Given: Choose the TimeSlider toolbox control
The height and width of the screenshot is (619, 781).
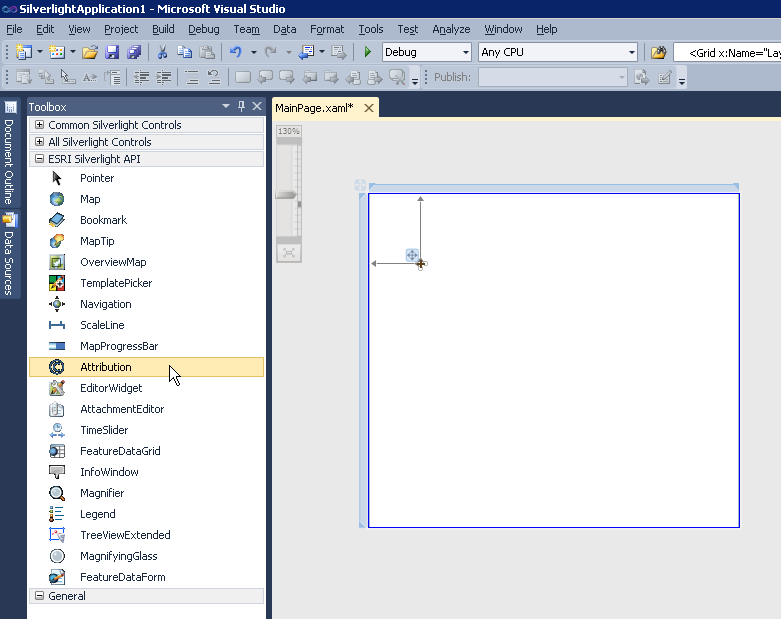Looking at the screenshot, I should coord(146,430).
